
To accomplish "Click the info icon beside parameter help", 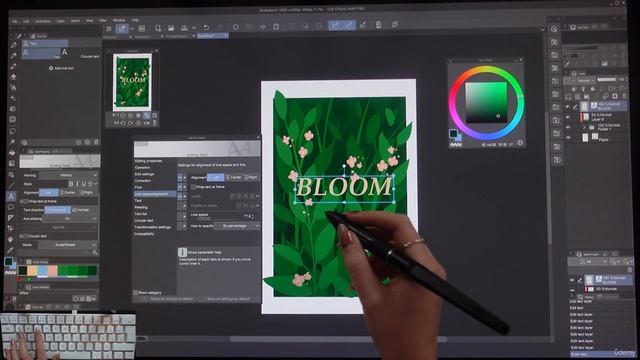I will point(182,252).
